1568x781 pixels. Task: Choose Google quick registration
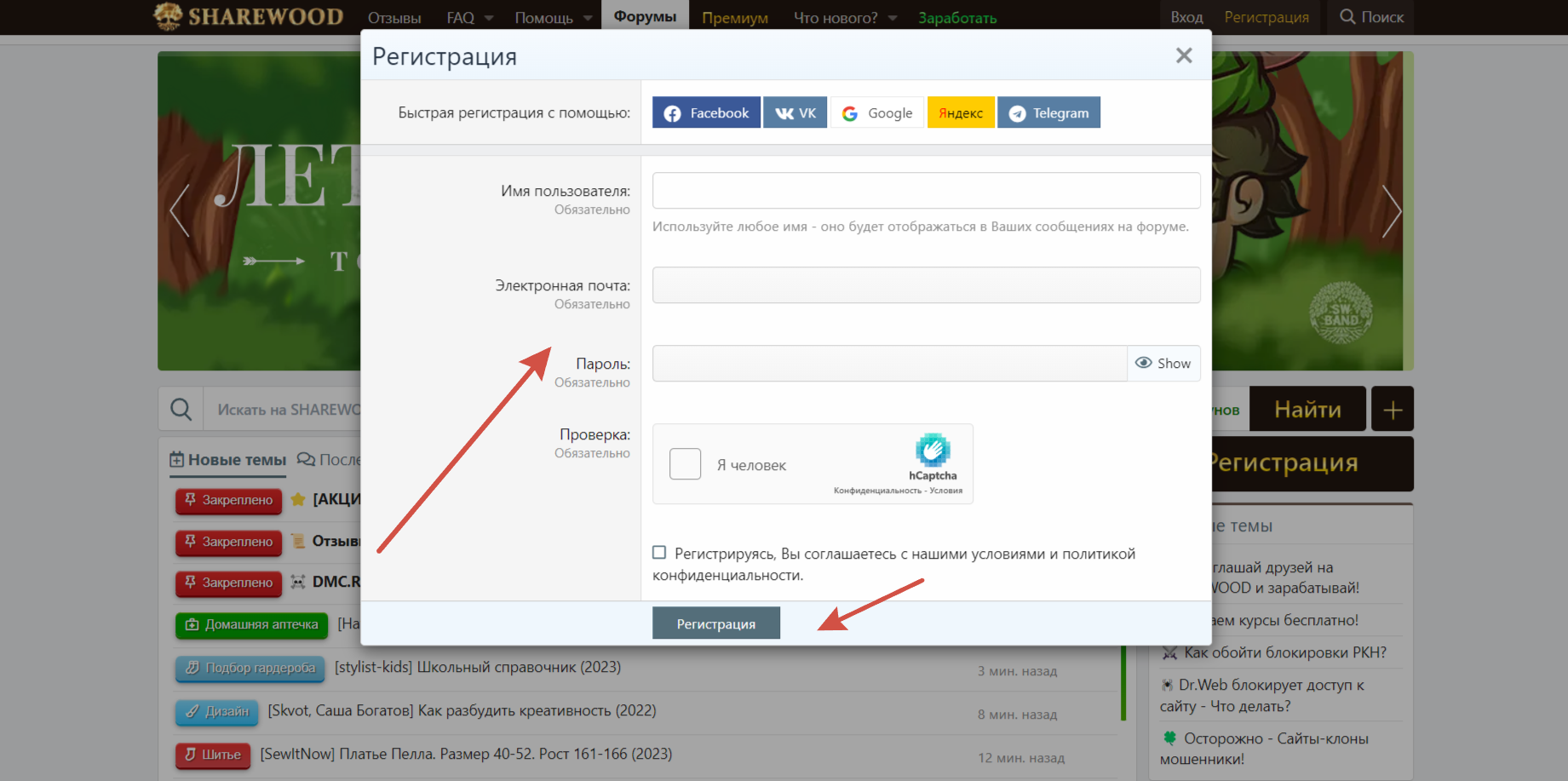pyautogui.click(x=877, y=112)
